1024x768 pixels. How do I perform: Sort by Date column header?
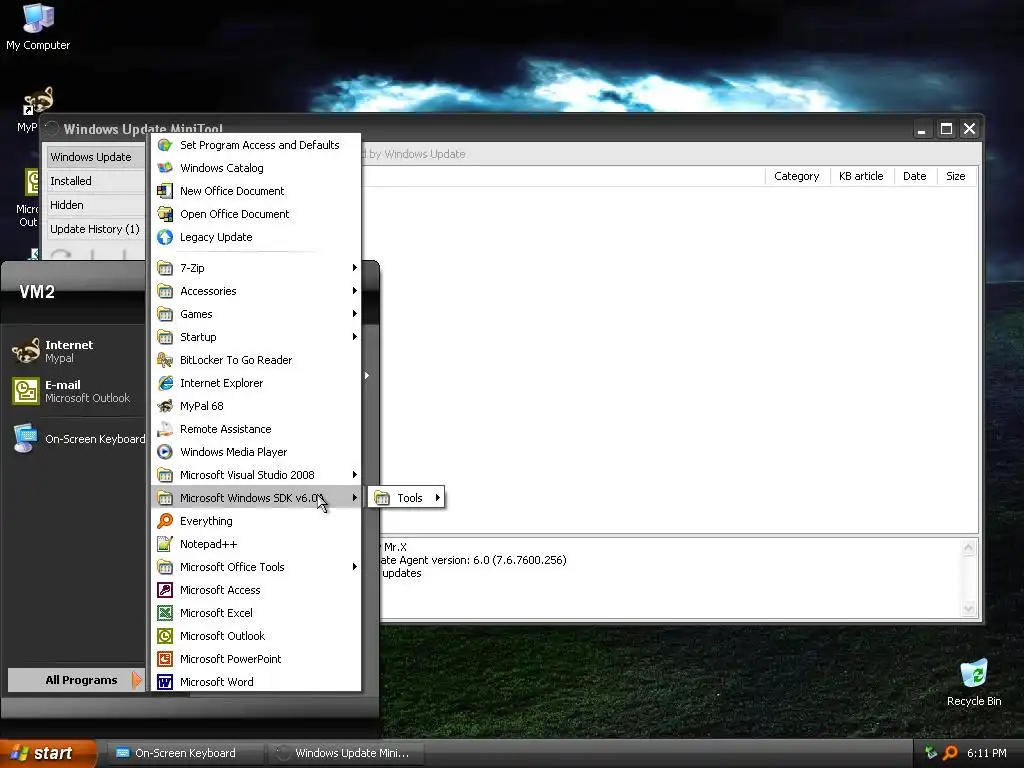[914, 176]
